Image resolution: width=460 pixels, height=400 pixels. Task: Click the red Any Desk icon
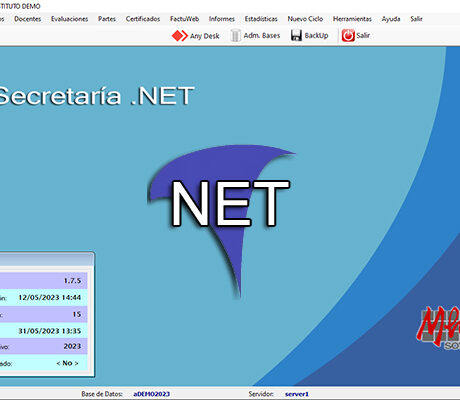coord(180,36)
